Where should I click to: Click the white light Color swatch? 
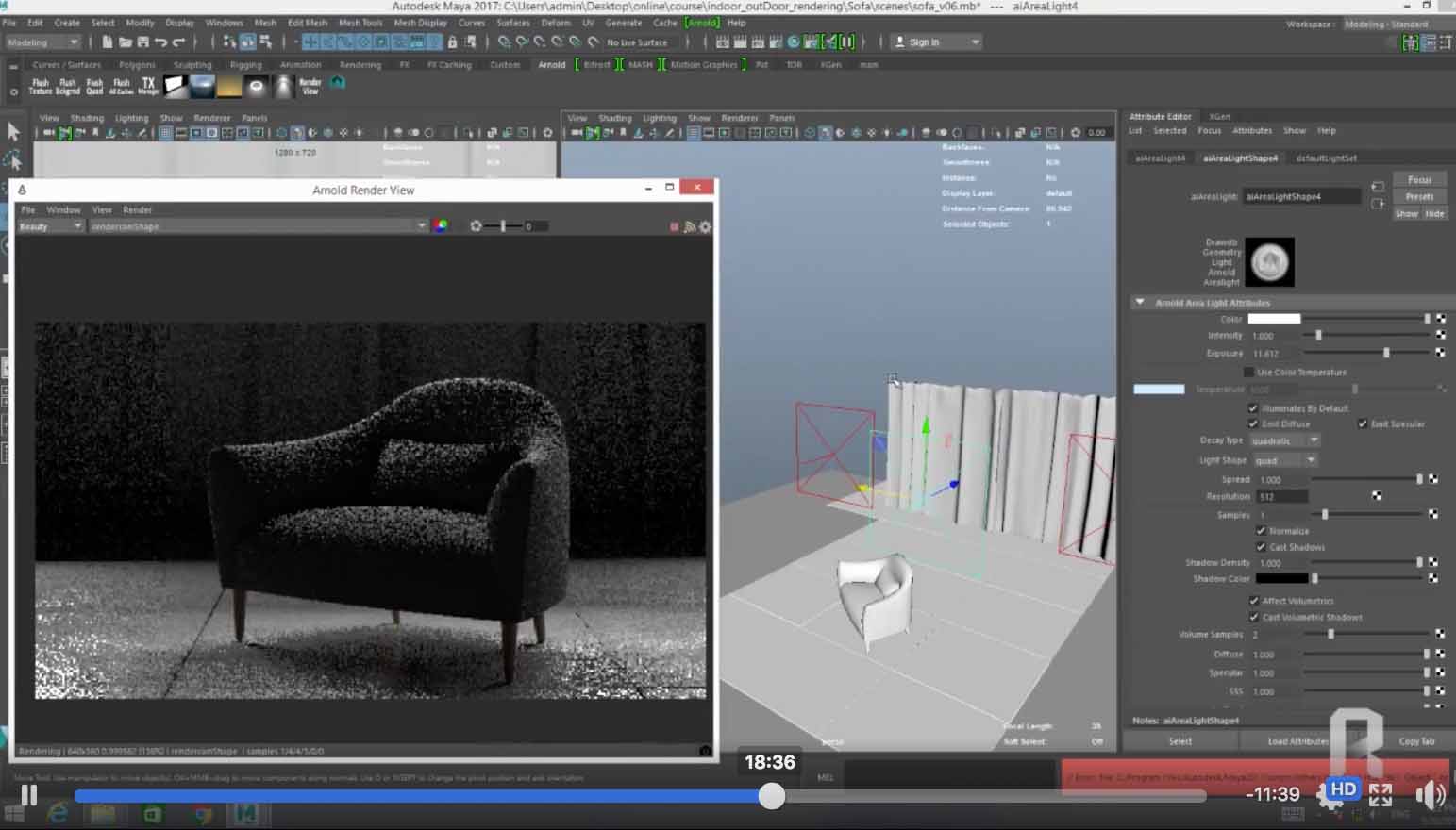click(1274, 320)
